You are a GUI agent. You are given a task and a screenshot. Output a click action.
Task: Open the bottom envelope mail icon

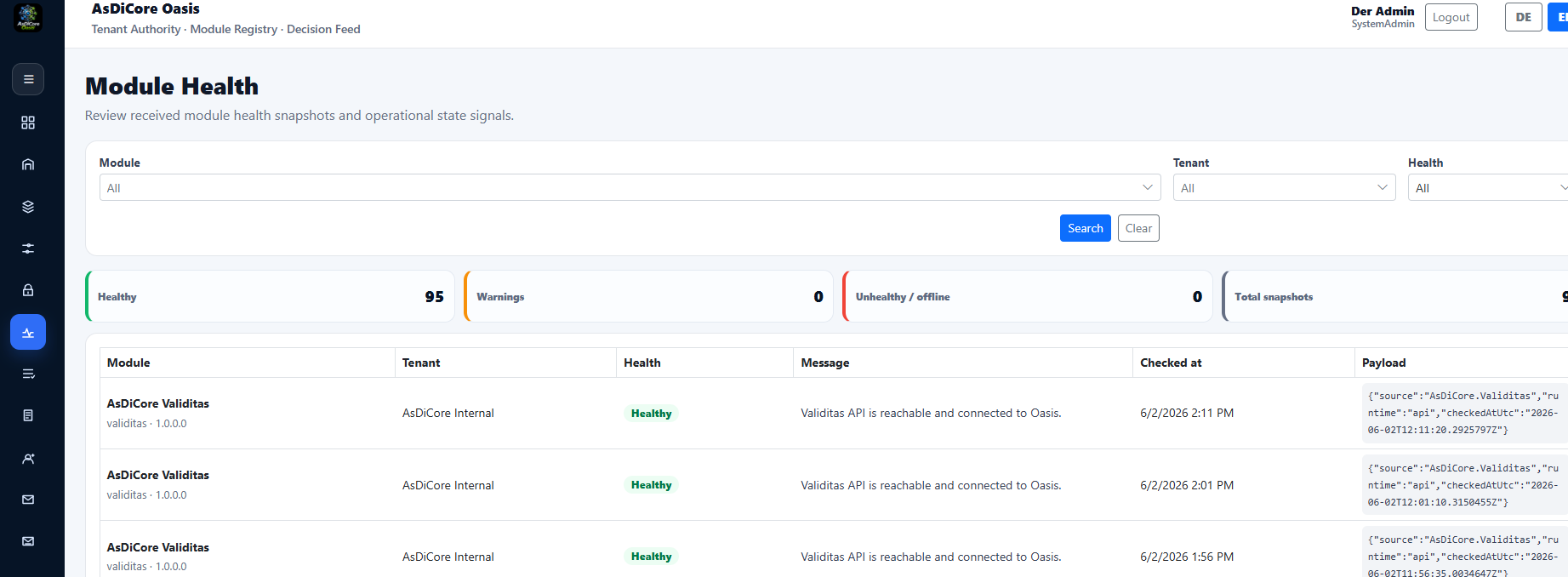tap(28, 541)
